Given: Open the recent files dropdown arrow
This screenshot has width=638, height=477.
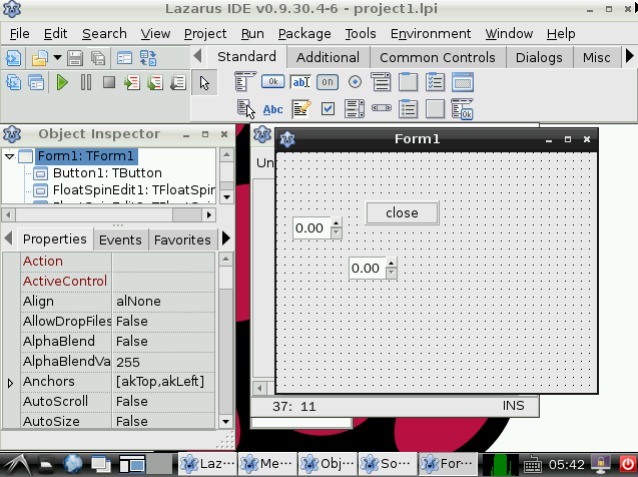Looking at the screenshot, I should (58, 57).
